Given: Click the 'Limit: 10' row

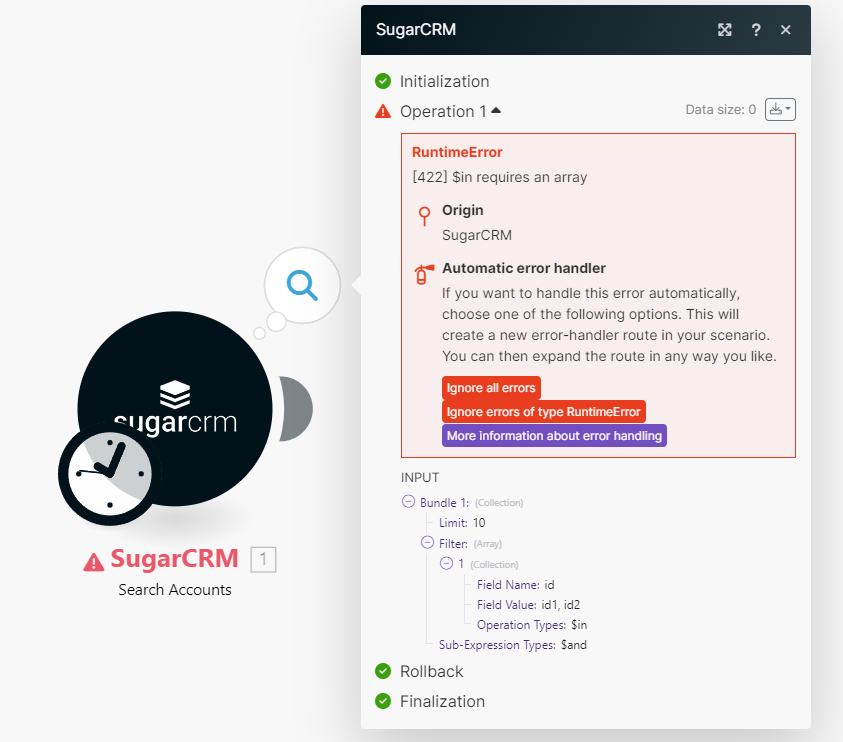Looking at the screenshot, I should pyautogui.click(x=462, y=523).
